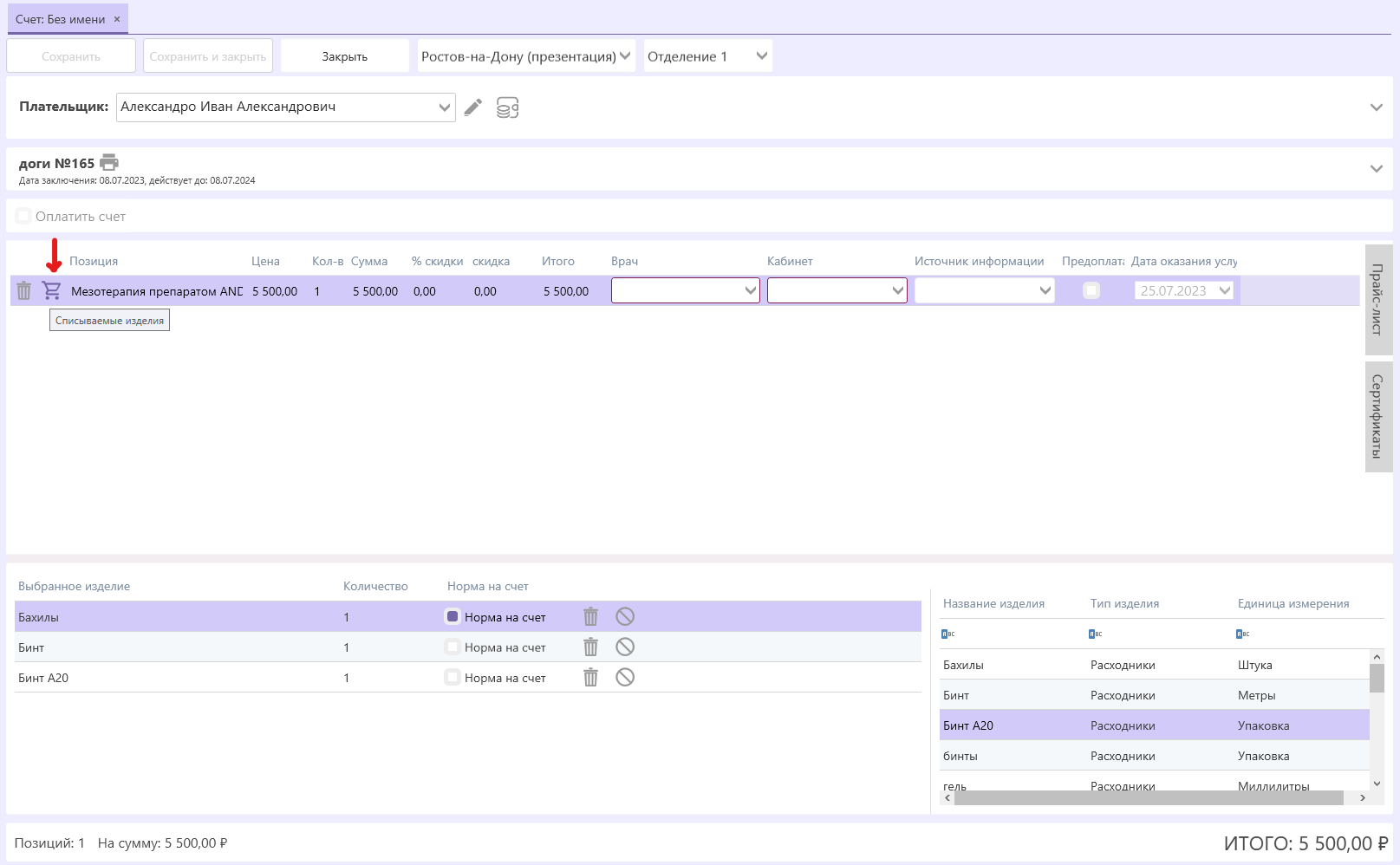Sort by Позиция column header
1400x865 pixels.
pos(94,261)
